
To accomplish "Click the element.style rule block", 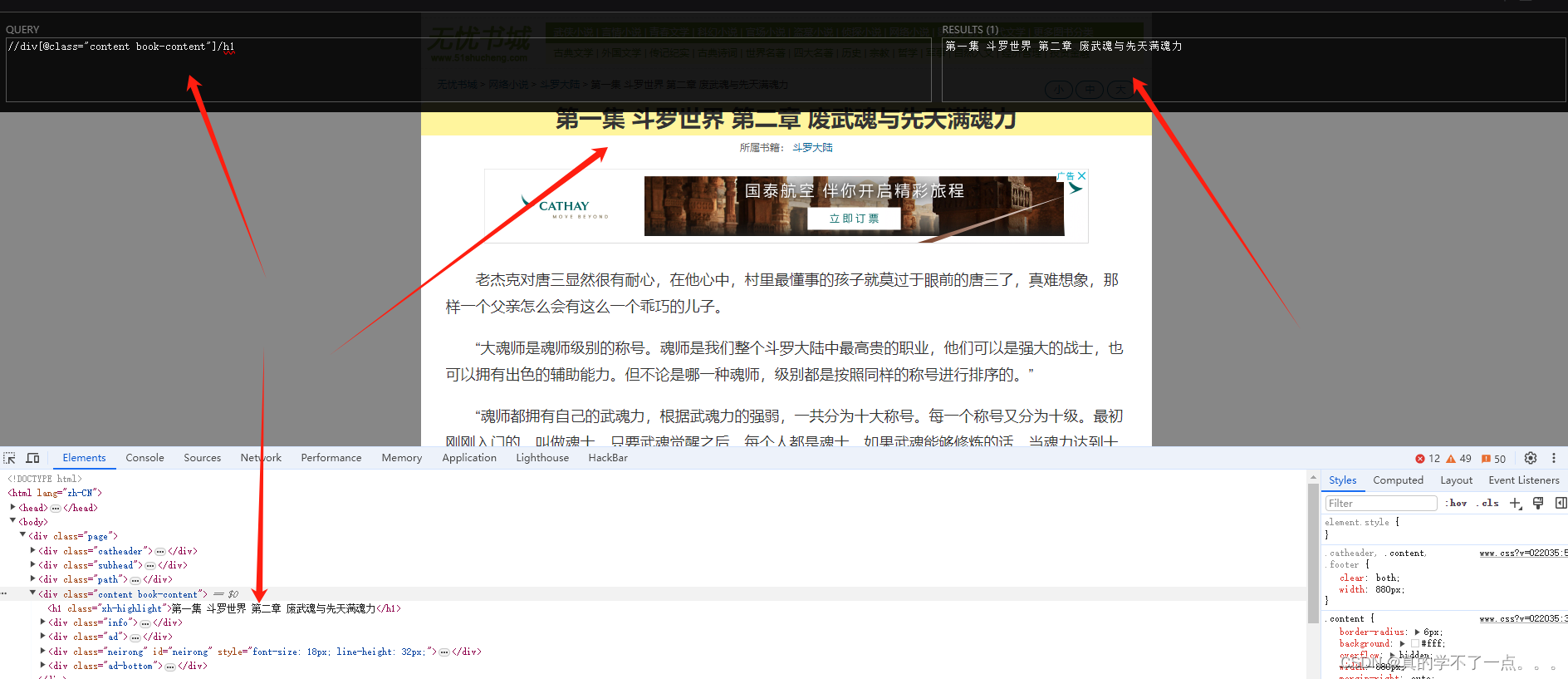I will (1443, 529).
